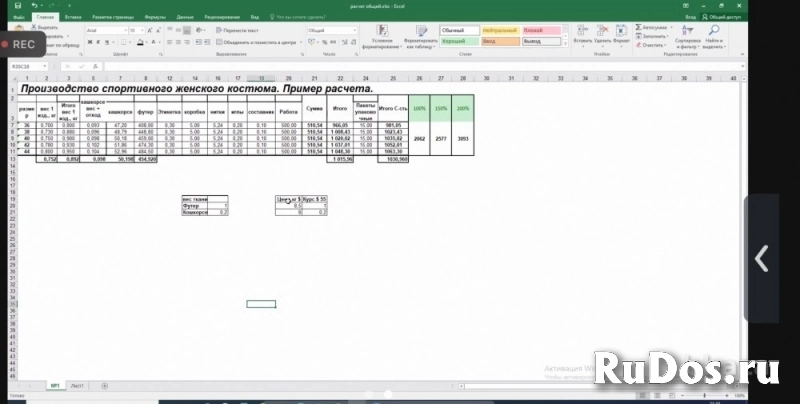Switch to the Insert (Вставка) ribbon tab
The height and width of the screenshot is (404, 800).
(x=72, y=17)
